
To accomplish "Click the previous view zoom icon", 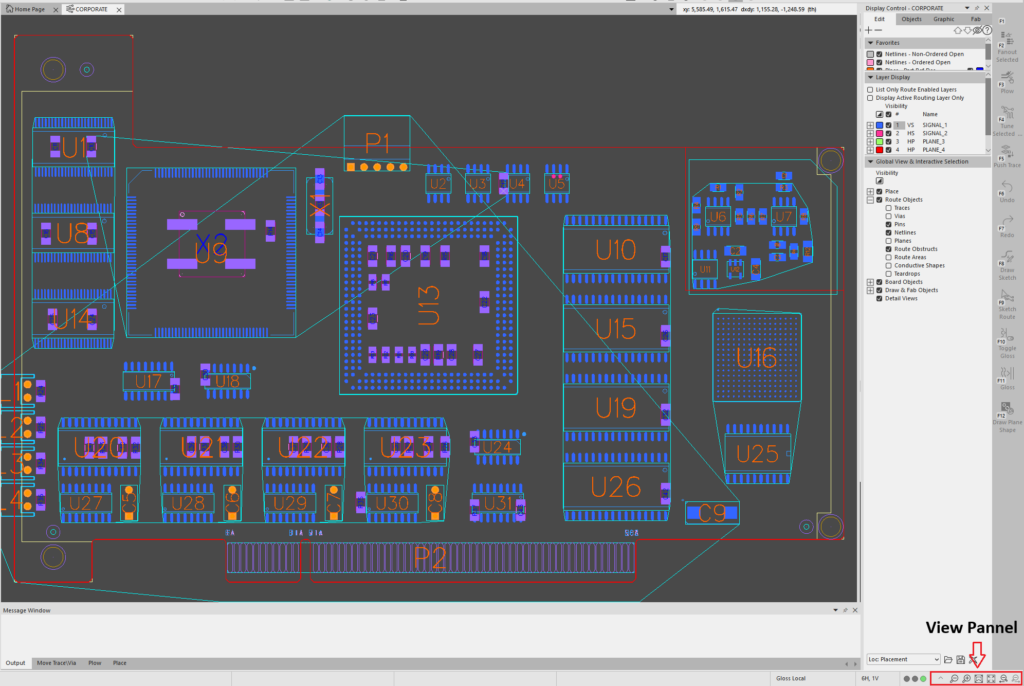I will click(1003, 679).
